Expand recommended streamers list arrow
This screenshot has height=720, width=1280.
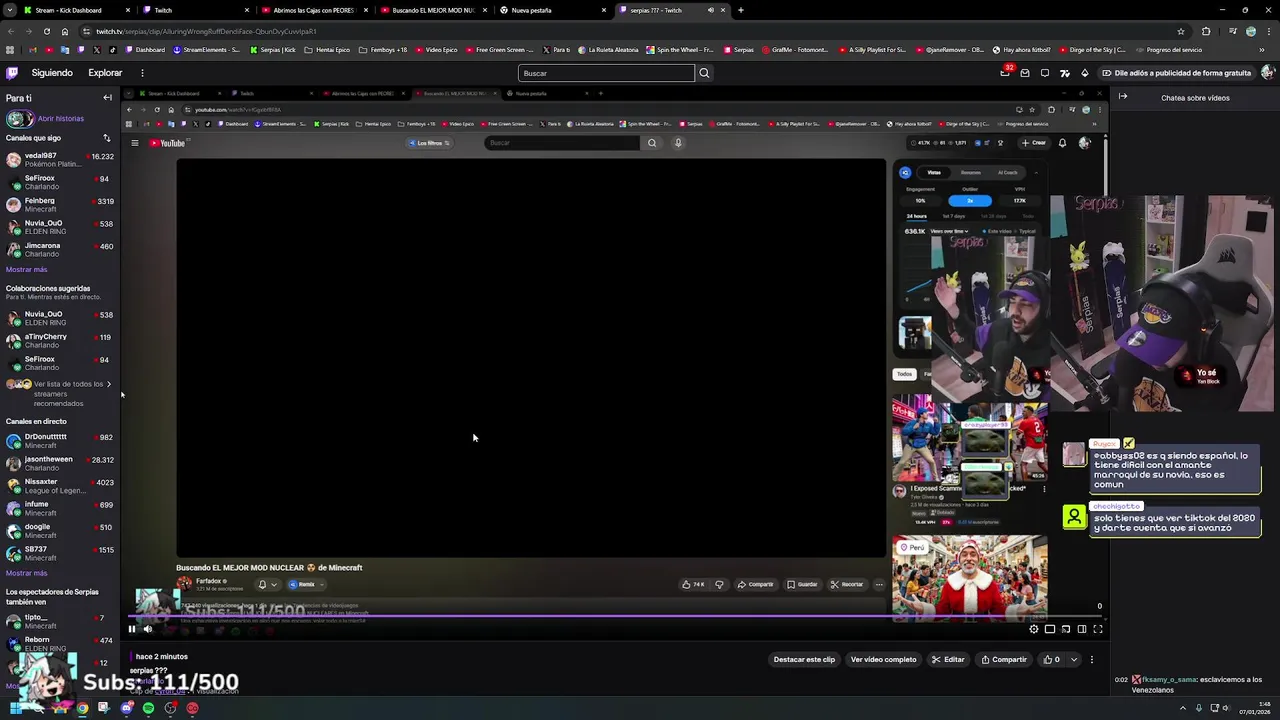point(108,384)
